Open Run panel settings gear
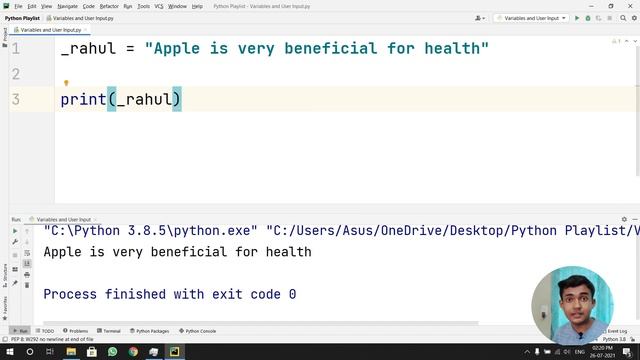Image resolution: width=640 pixels, height=360 pixels. coord(624,219)
